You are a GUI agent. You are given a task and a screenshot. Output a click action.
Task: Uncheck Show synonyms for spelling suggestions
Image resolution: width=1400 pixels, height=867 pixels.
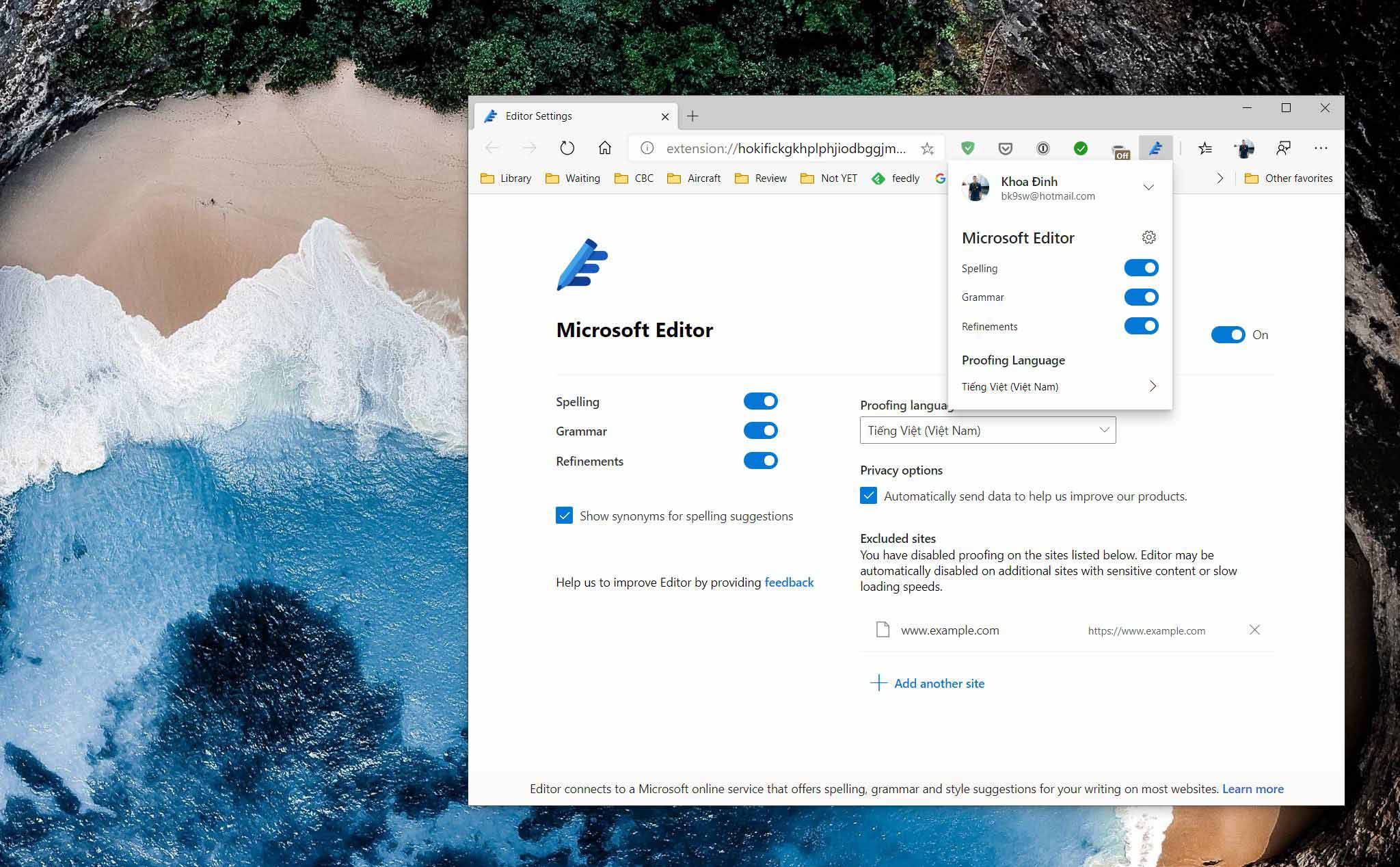(x=564, y=516)
